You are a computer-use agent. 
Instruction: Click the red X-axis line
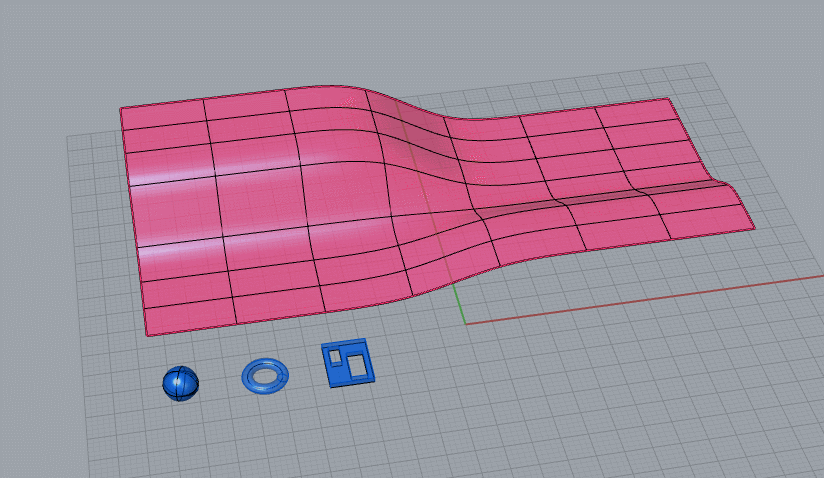[x=640, y=300]
